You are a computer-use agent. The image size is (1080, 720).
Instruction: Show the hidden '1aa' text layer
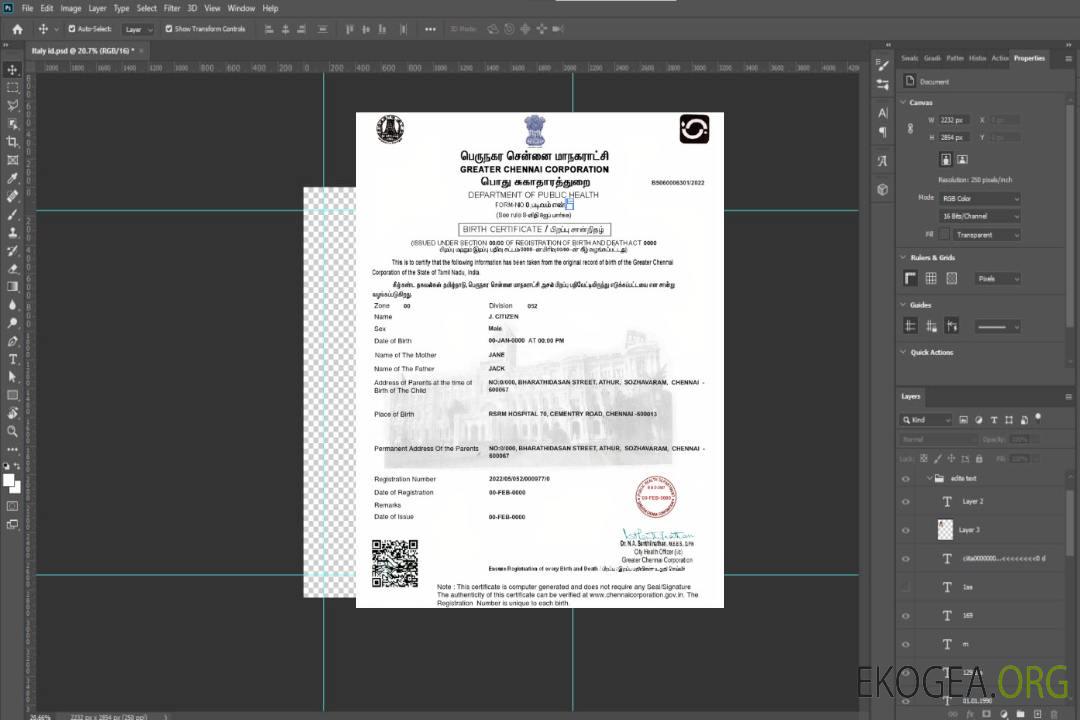(x=906, y=587)
